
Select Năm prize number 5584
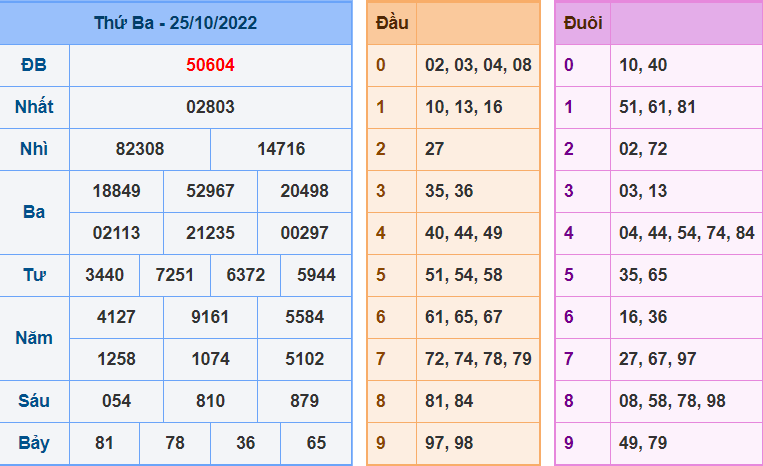pos(304,317)
